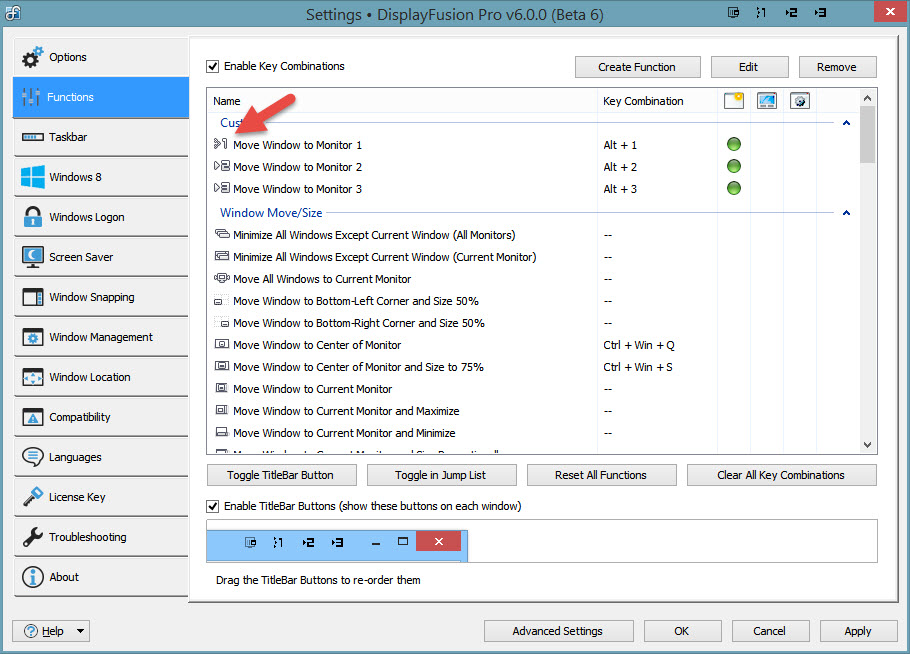The height and width of the screenshot is (654, 910).
Task: Go to the Window Snapping tab
Action: coord(101,297)
